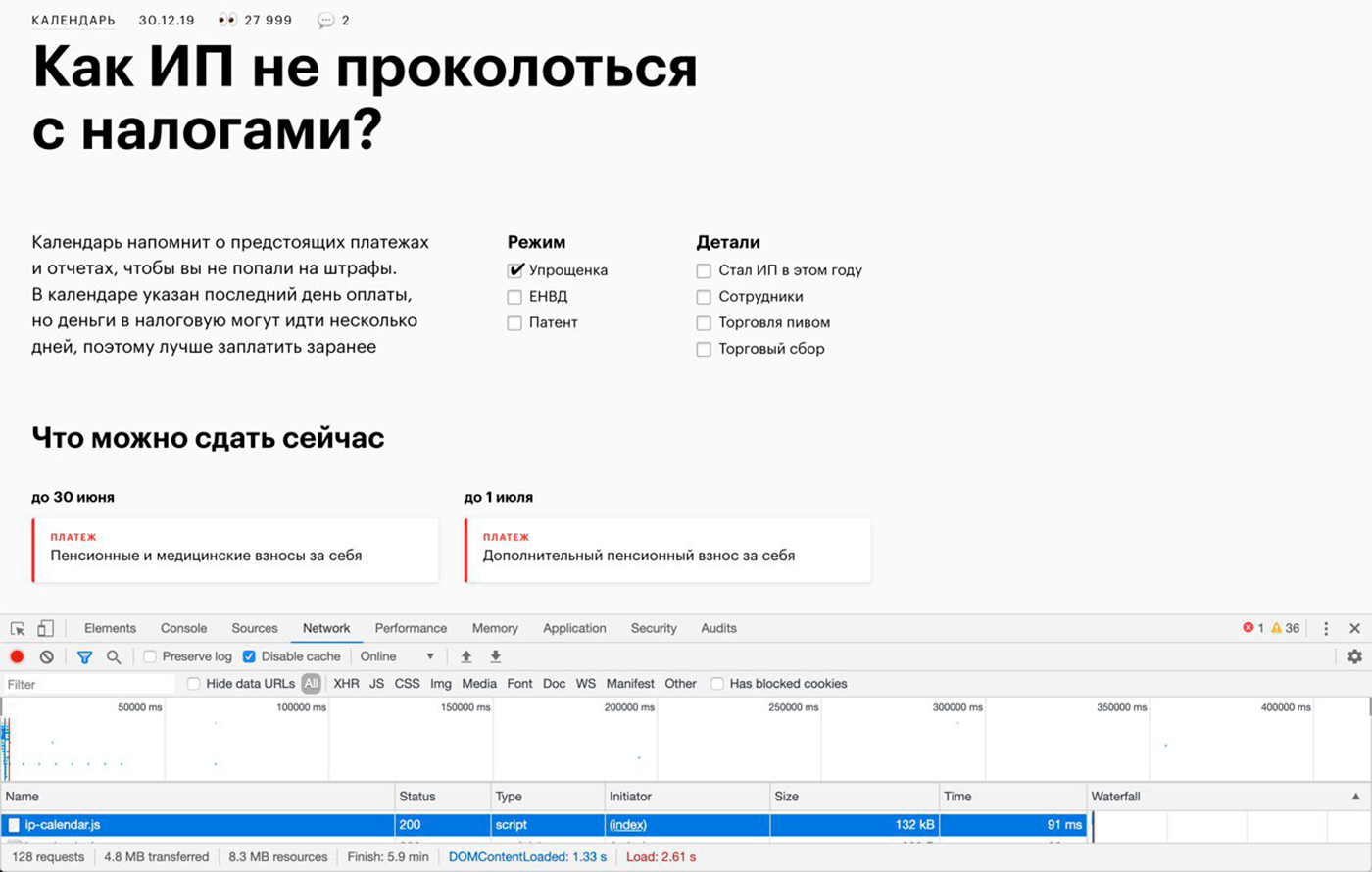Open Дополнительный пенсионный взнос за себя card
The width and height of the screenshot is (1372, 872).
coord(667,550)
